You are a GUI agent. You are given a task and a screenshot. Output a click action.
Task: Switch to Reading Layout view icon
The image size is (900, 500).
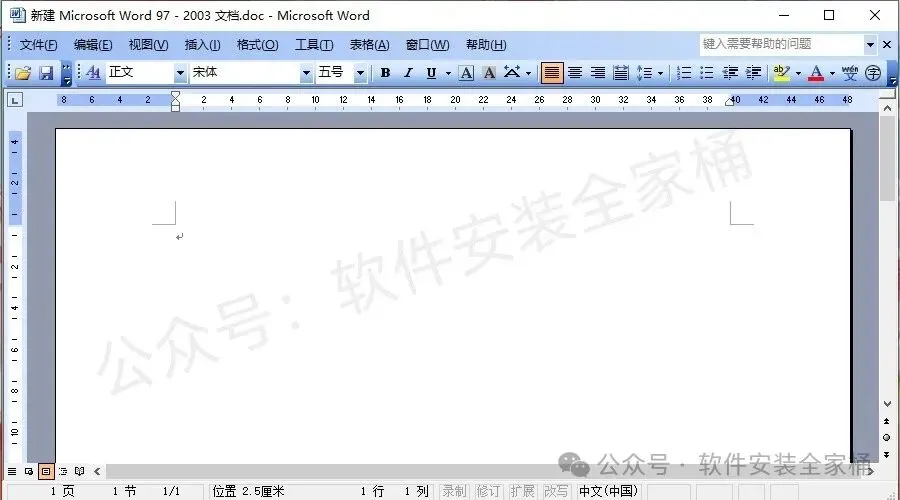(80, 471)
